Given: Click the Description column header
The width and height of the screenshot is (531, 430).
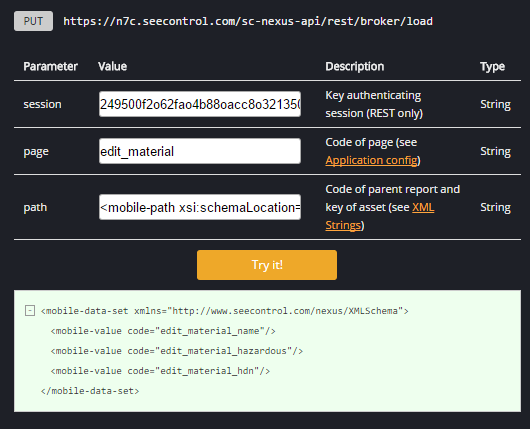Looking at the screenshot, I should coord(355,66).
